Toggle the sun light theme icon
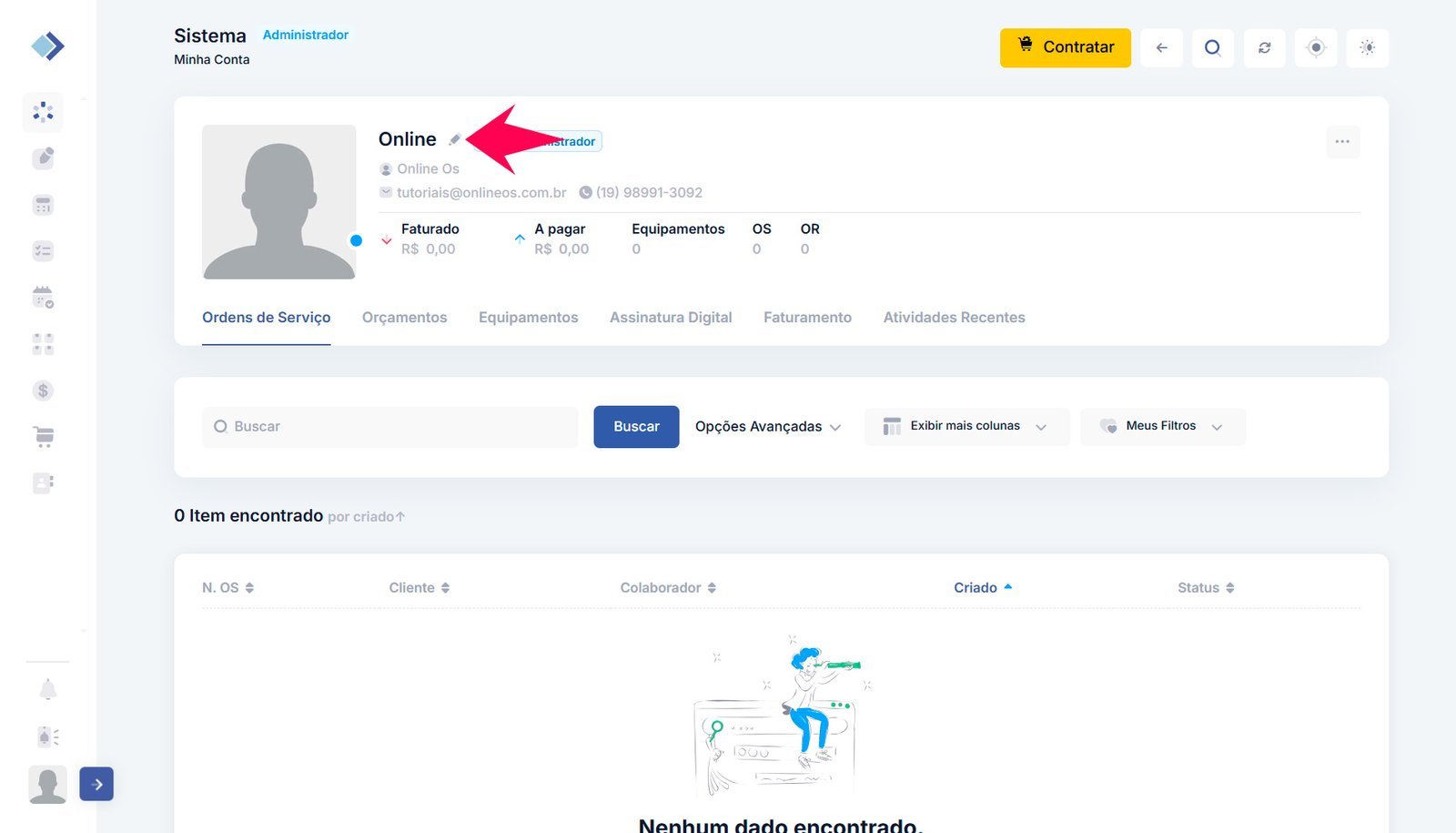 1367,47
